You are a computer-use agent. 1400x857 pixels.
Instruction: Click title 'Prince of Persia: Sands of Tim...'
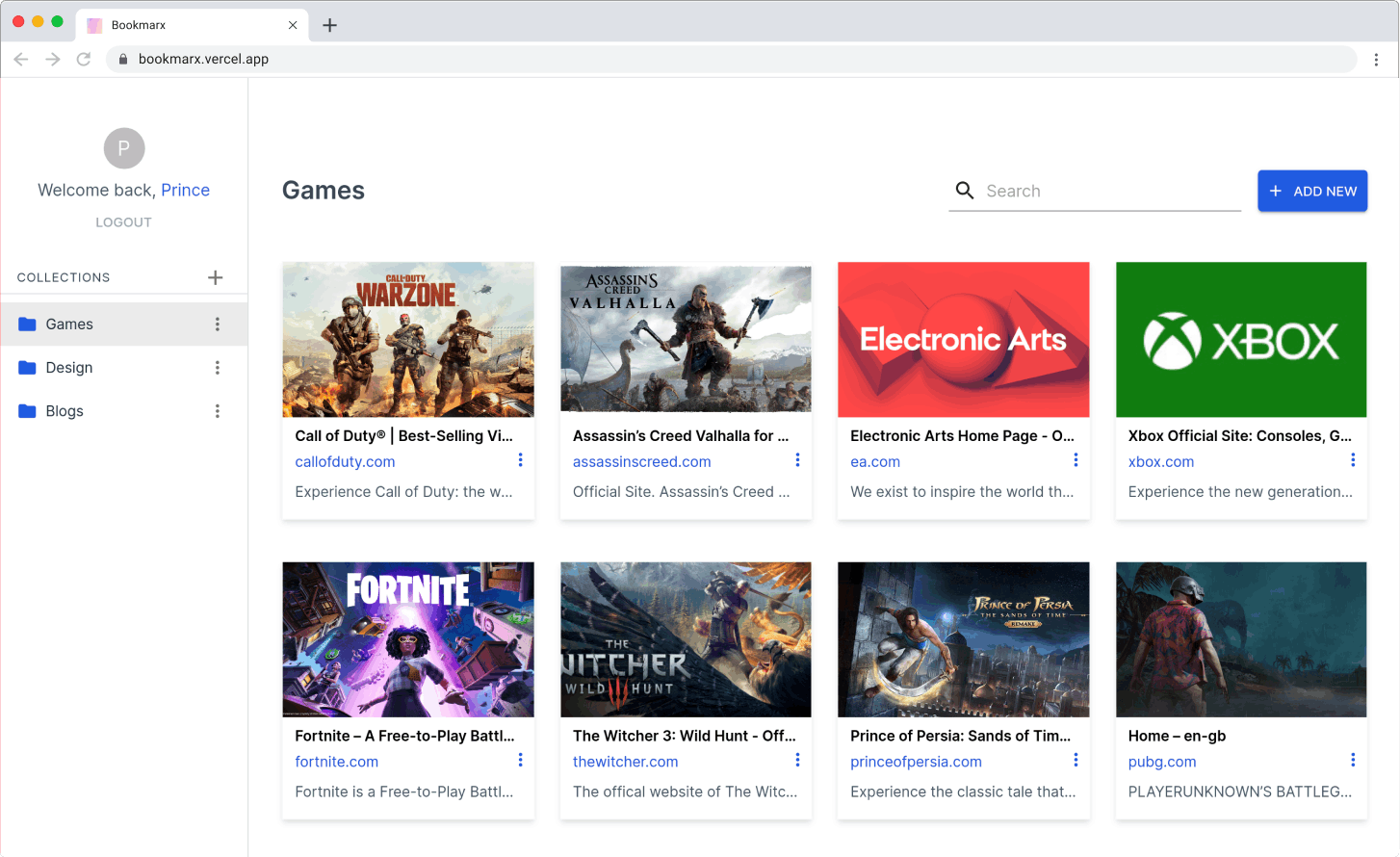coord(960,736)
